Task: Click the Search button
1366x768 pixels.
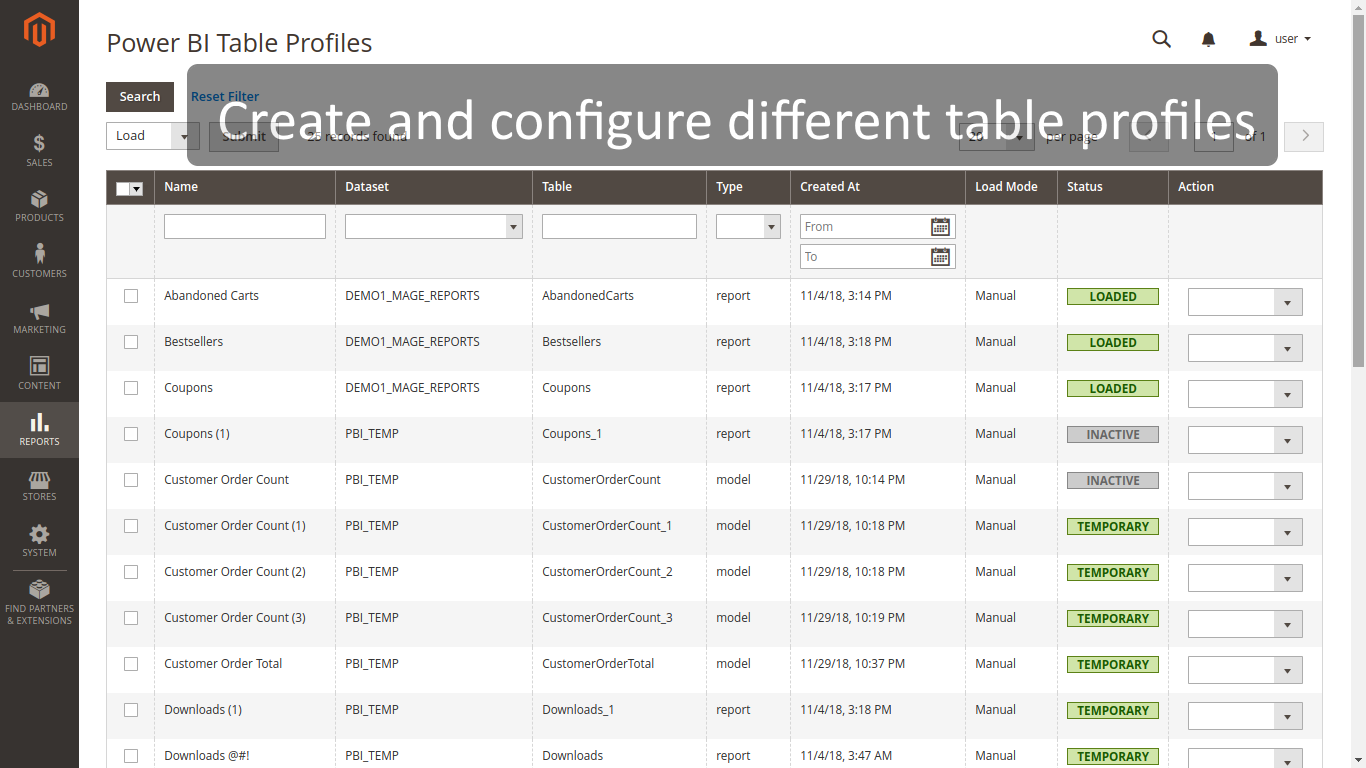Action: pos(139,96)
